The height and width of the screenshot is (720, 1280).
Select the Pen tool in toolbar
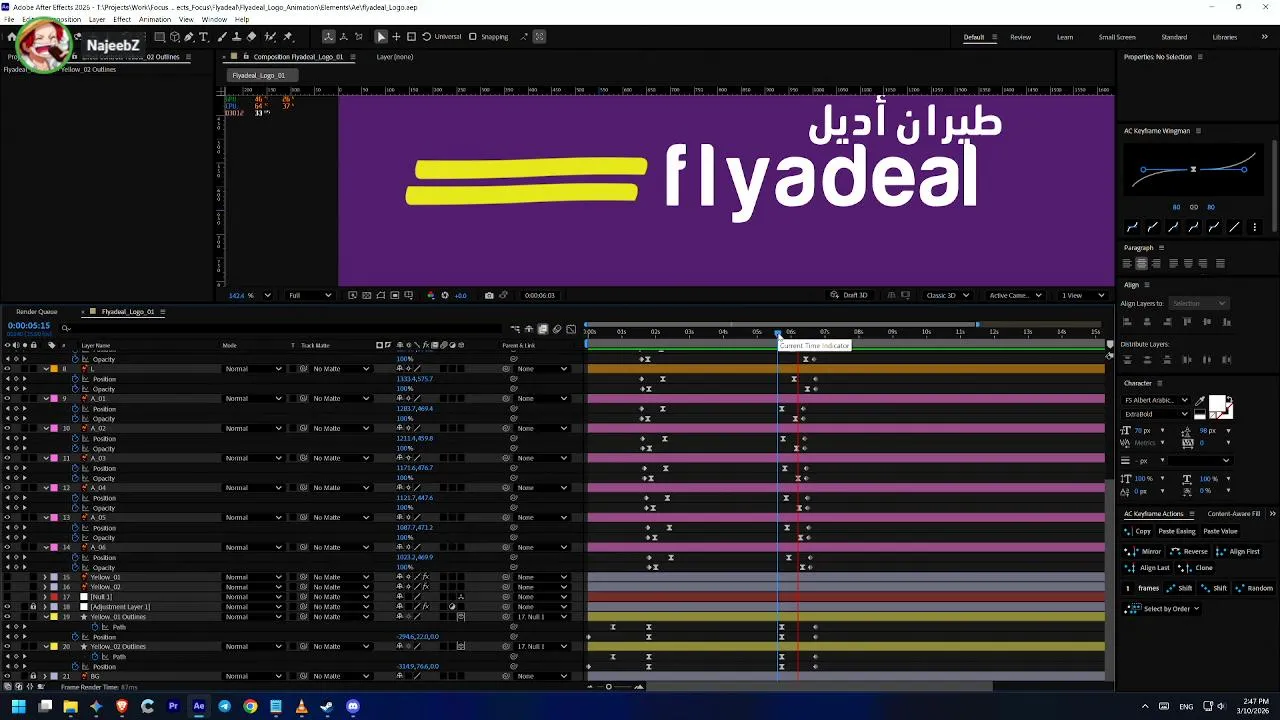point(189,37)
